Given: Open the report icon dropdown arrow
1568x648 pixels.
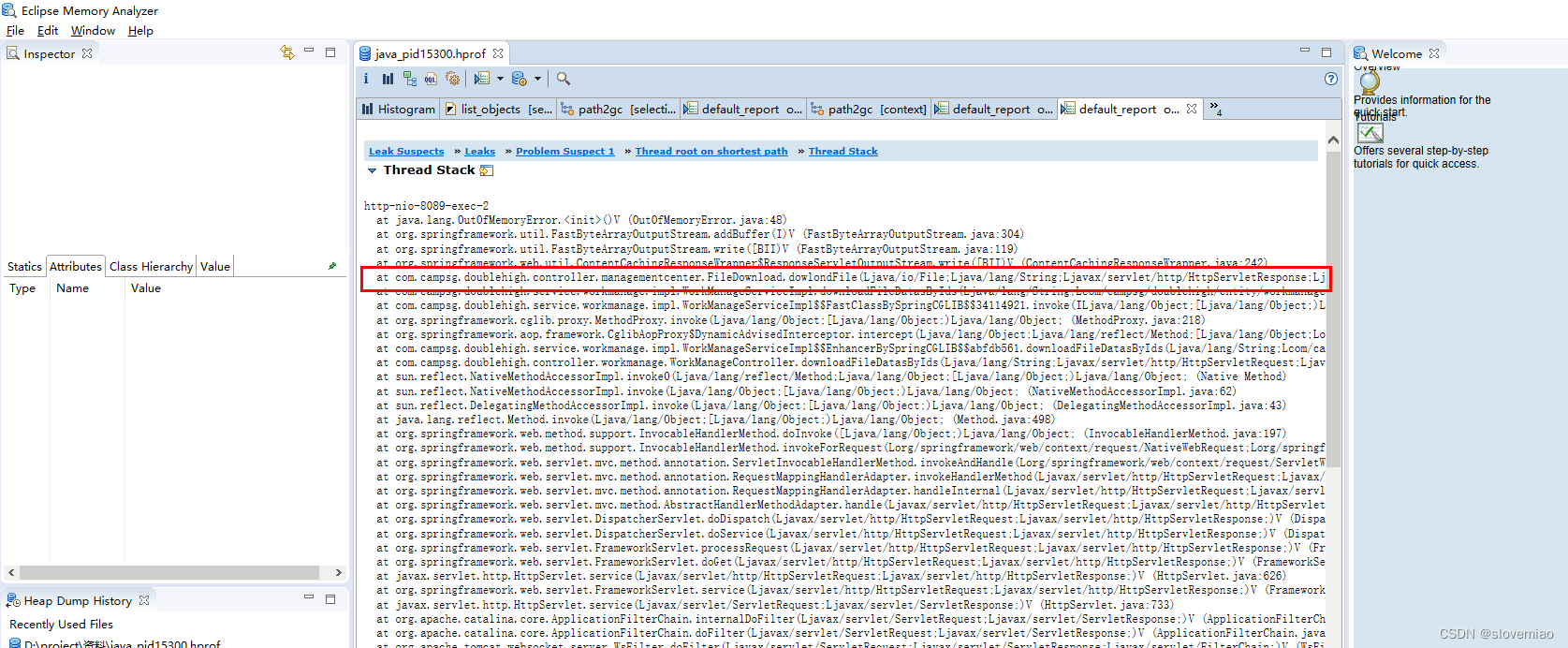Looking at the screenshot, I should pos(500,79).
